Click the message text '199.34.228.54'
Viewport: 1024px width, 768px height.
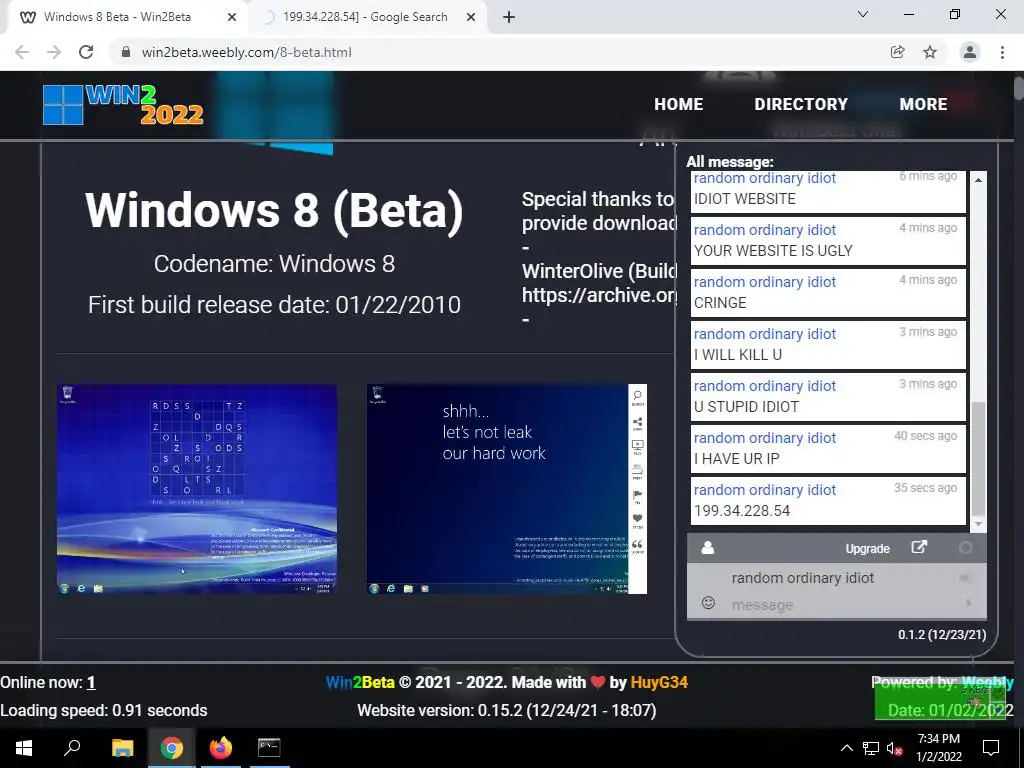point(742,511)
